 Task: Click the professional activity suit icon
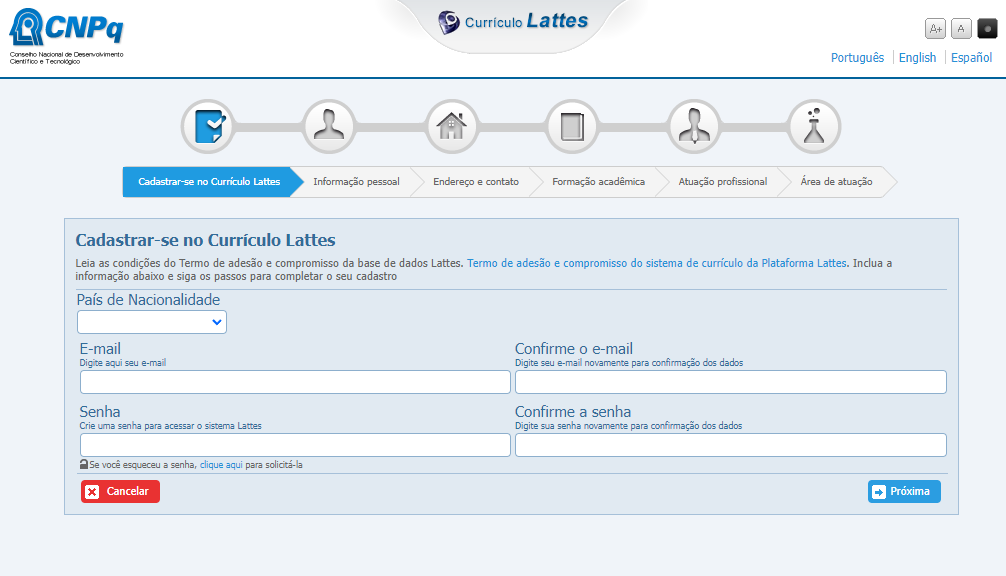693,127
